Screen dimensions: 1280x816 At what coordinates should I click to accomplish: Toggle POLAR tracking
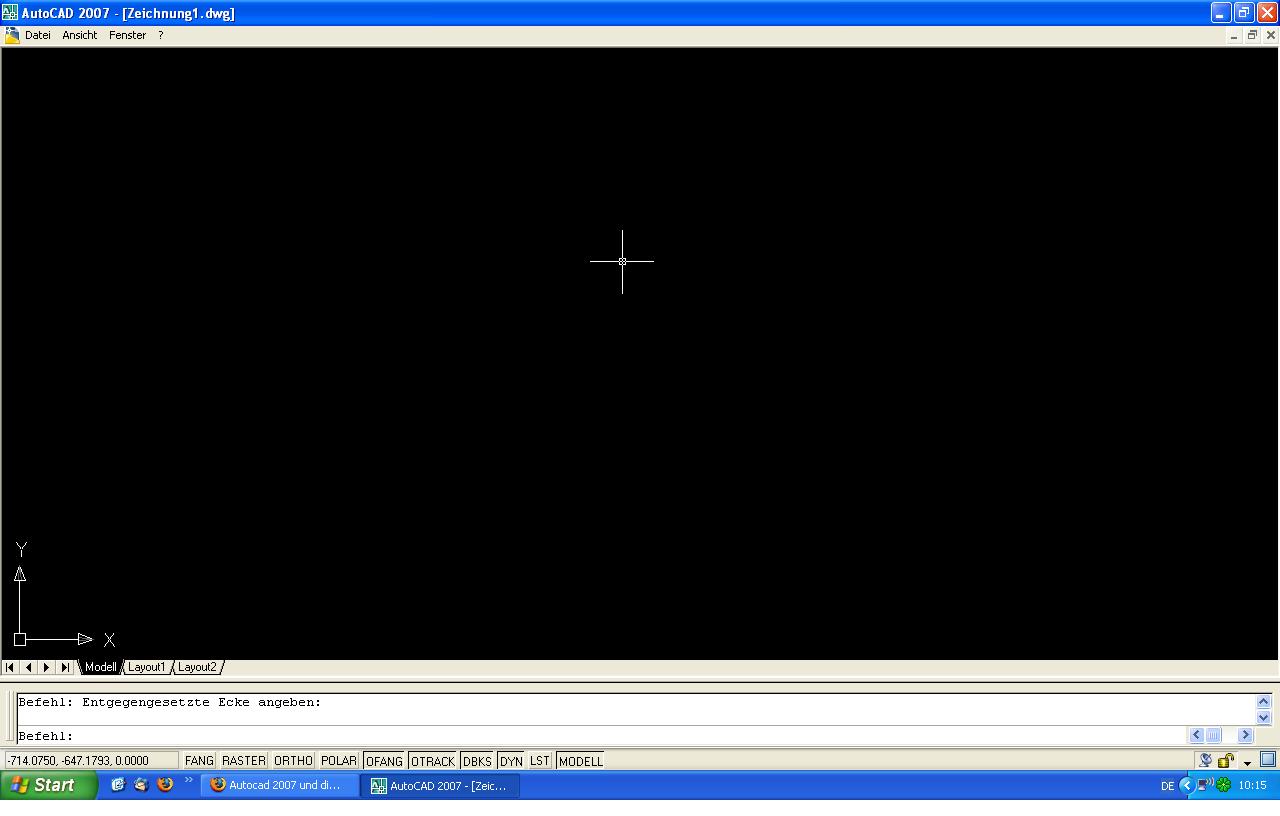click(339, 761)
